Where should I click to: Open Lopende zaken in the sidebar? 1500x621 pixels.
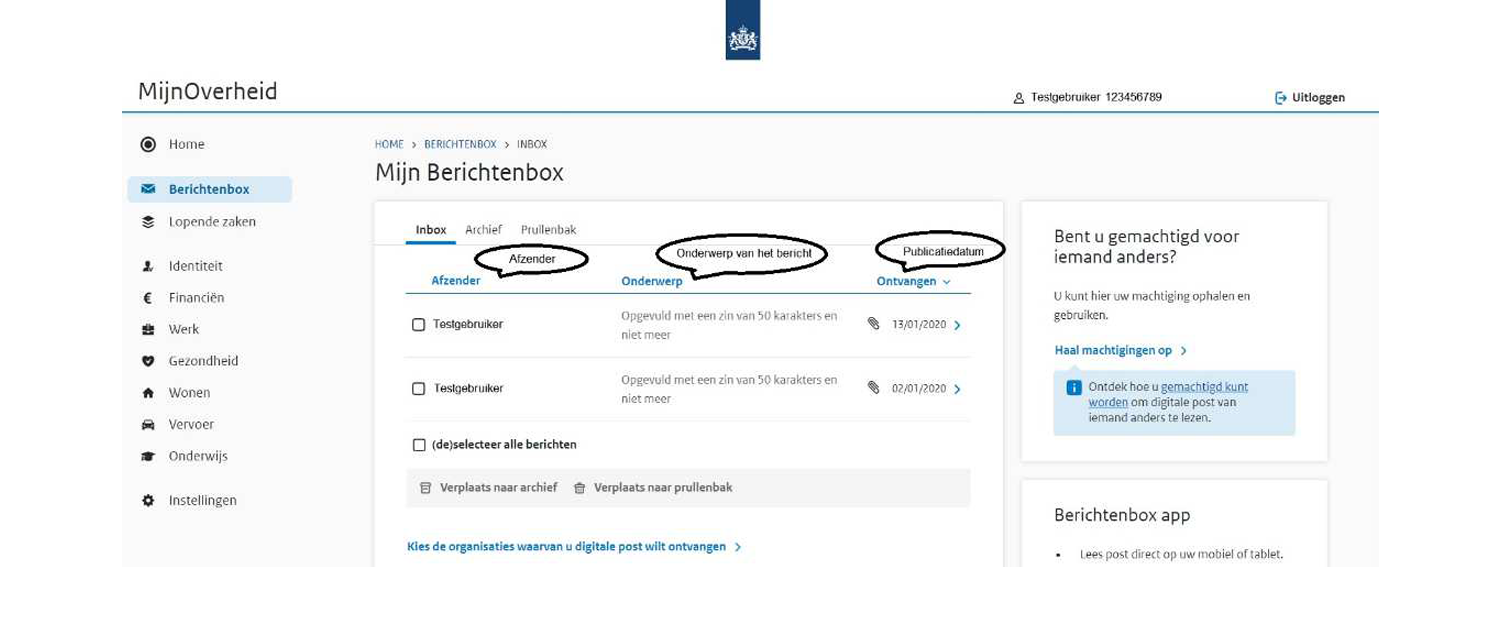coord(212,222)
